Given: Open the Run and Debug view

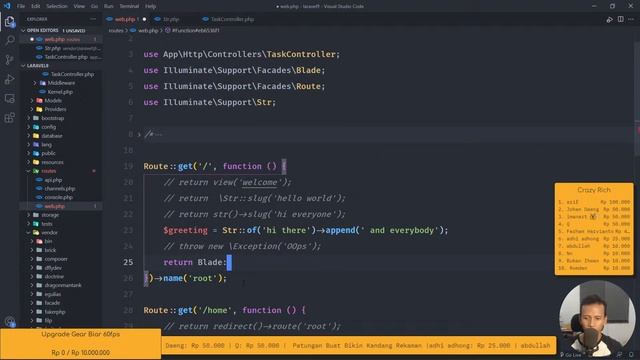Looking at the screenshot, I should click(9, 79).
